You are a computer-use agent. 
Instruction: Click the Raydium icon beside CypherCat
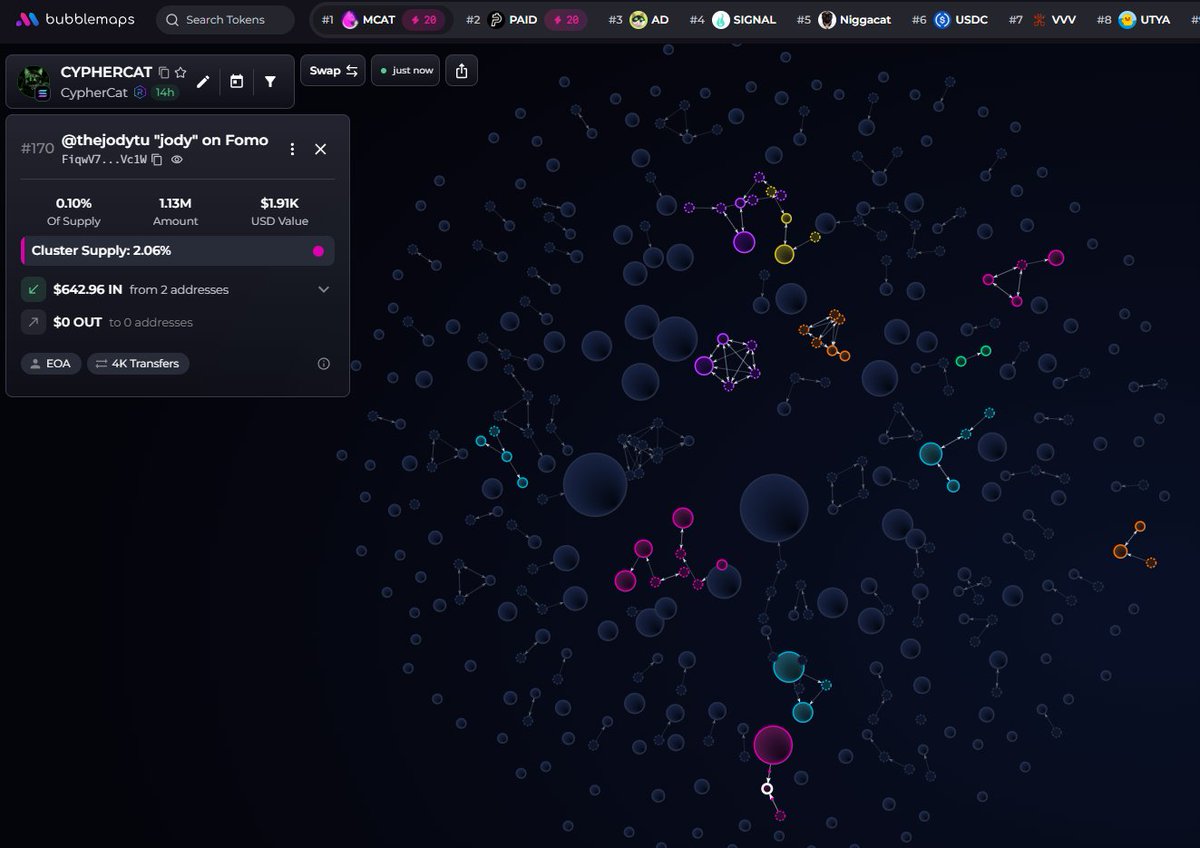tap(139, 93)
